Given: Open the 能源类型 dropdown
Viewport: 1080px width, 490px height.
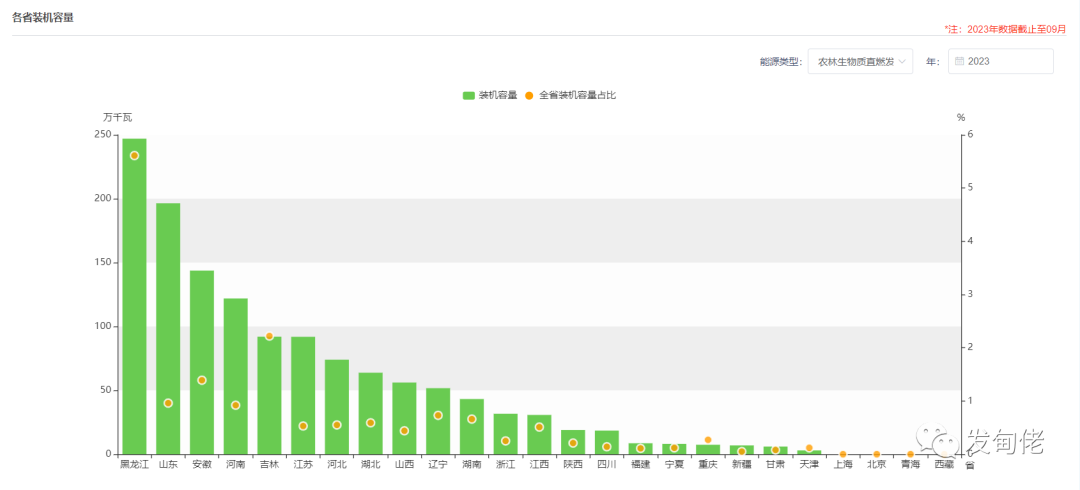Looking at the screenshot, I should click(x=860, y=61).
